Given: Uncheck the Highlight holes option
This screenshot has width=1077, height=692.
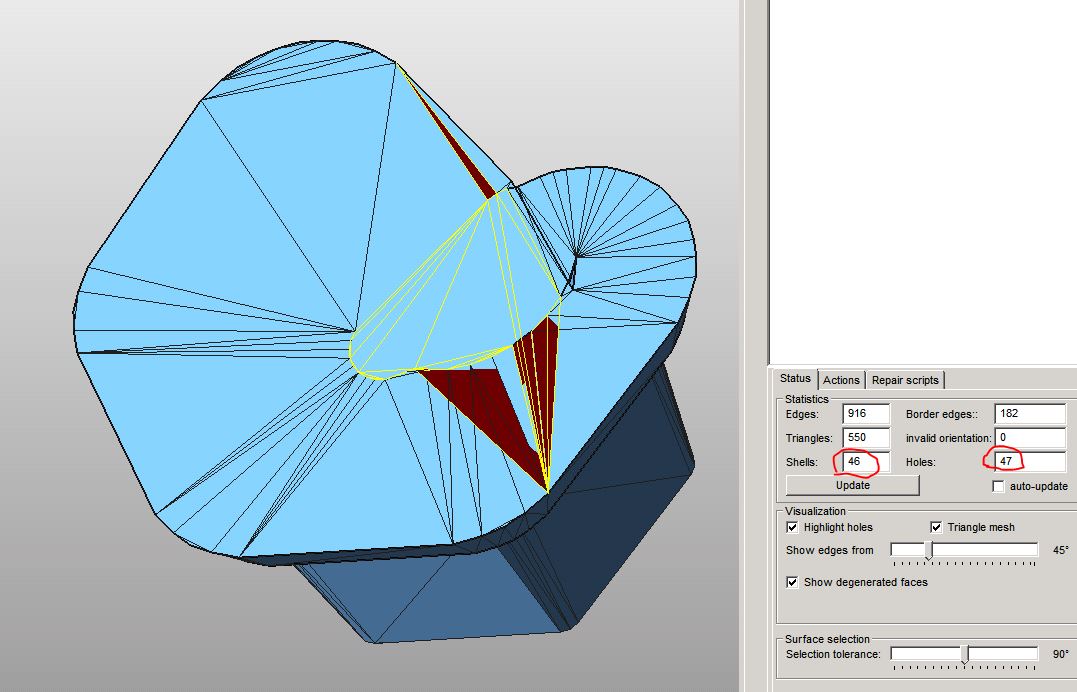Looking at the screenshot, I should click(x=792, y=527).
